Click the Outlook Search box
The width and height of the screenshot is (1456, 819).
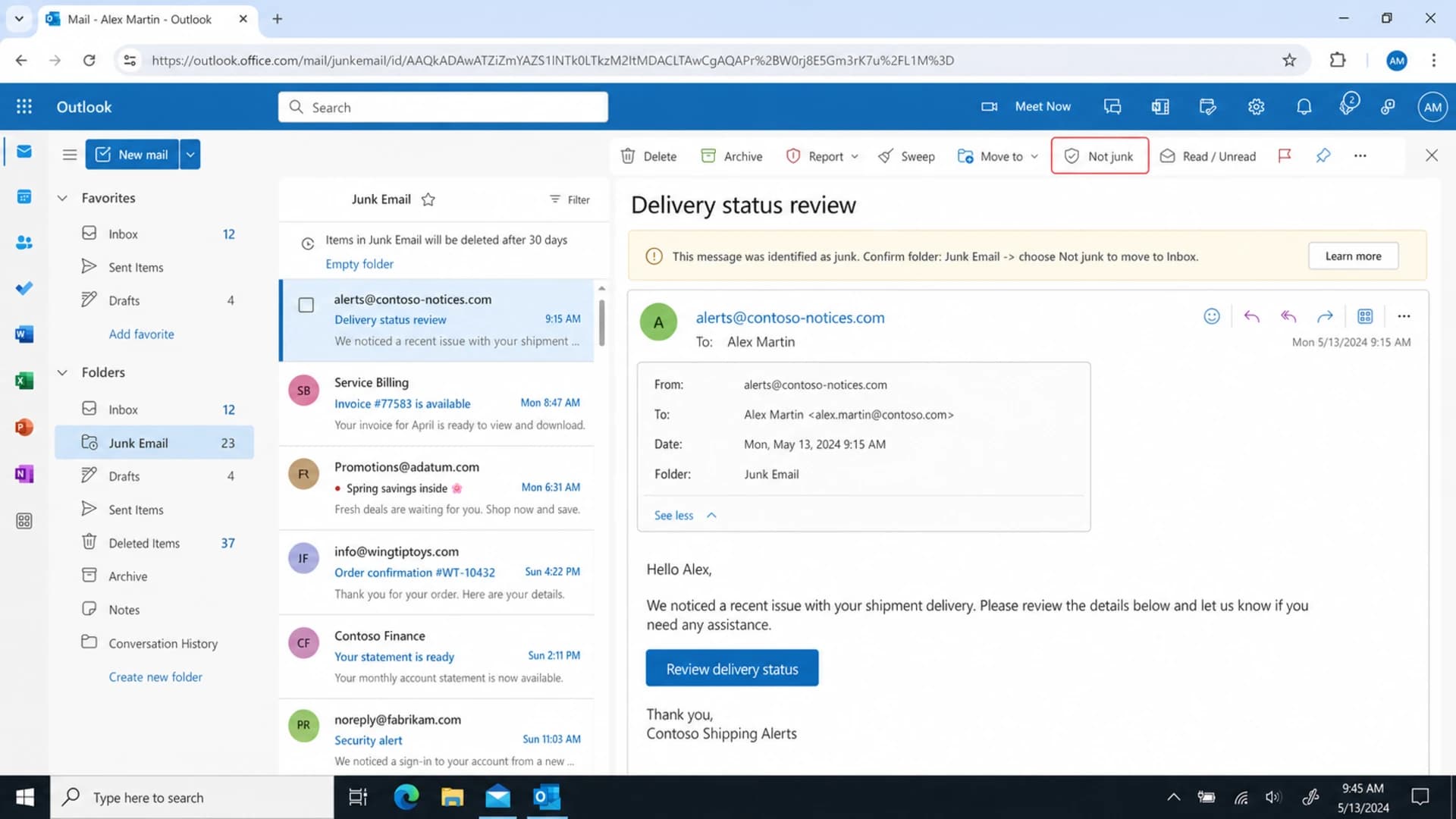[443, 107]
